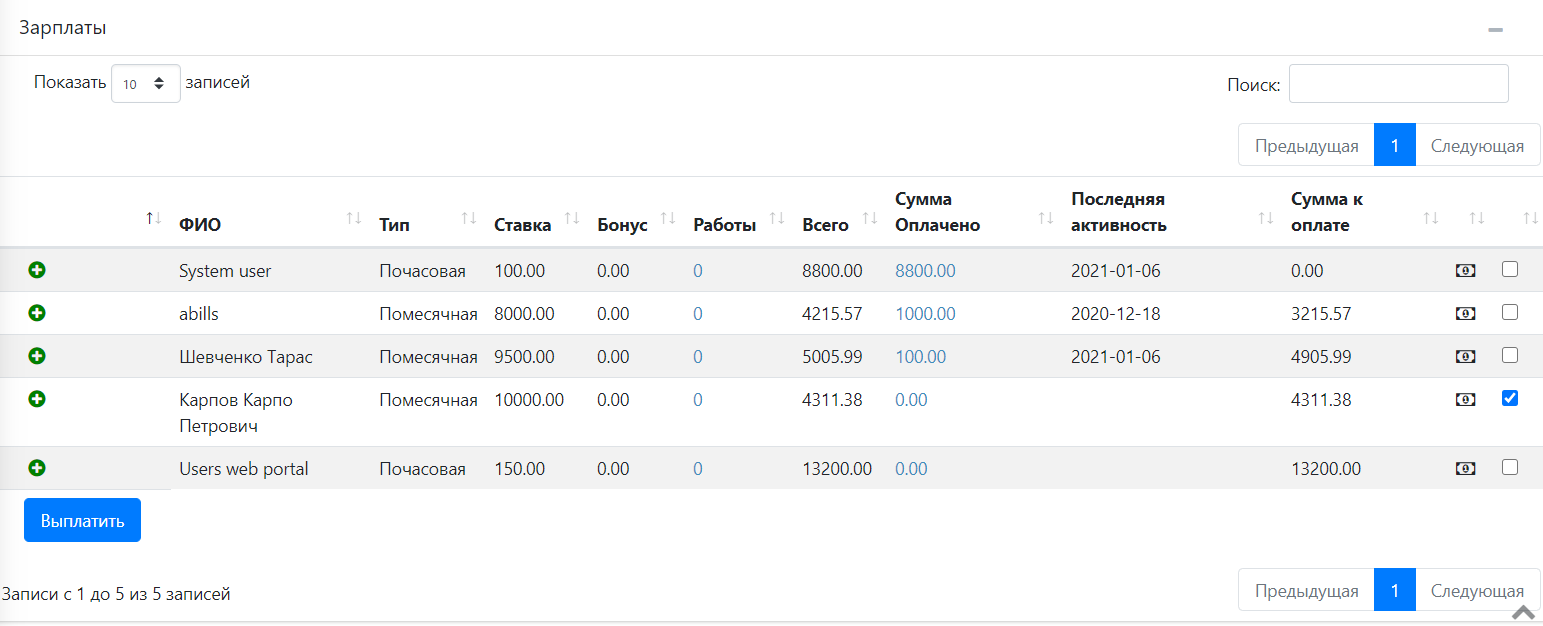Open details for Users web portal row

pos(37,468)
